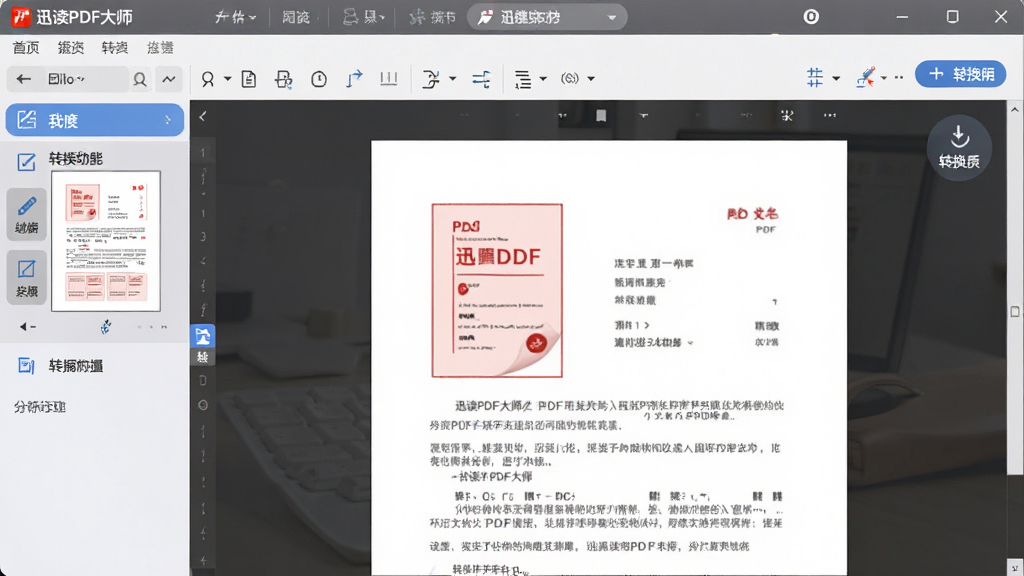Open the Bilo dropdown field
Screen dimensions: 1024x576
[x=68, y=79]
